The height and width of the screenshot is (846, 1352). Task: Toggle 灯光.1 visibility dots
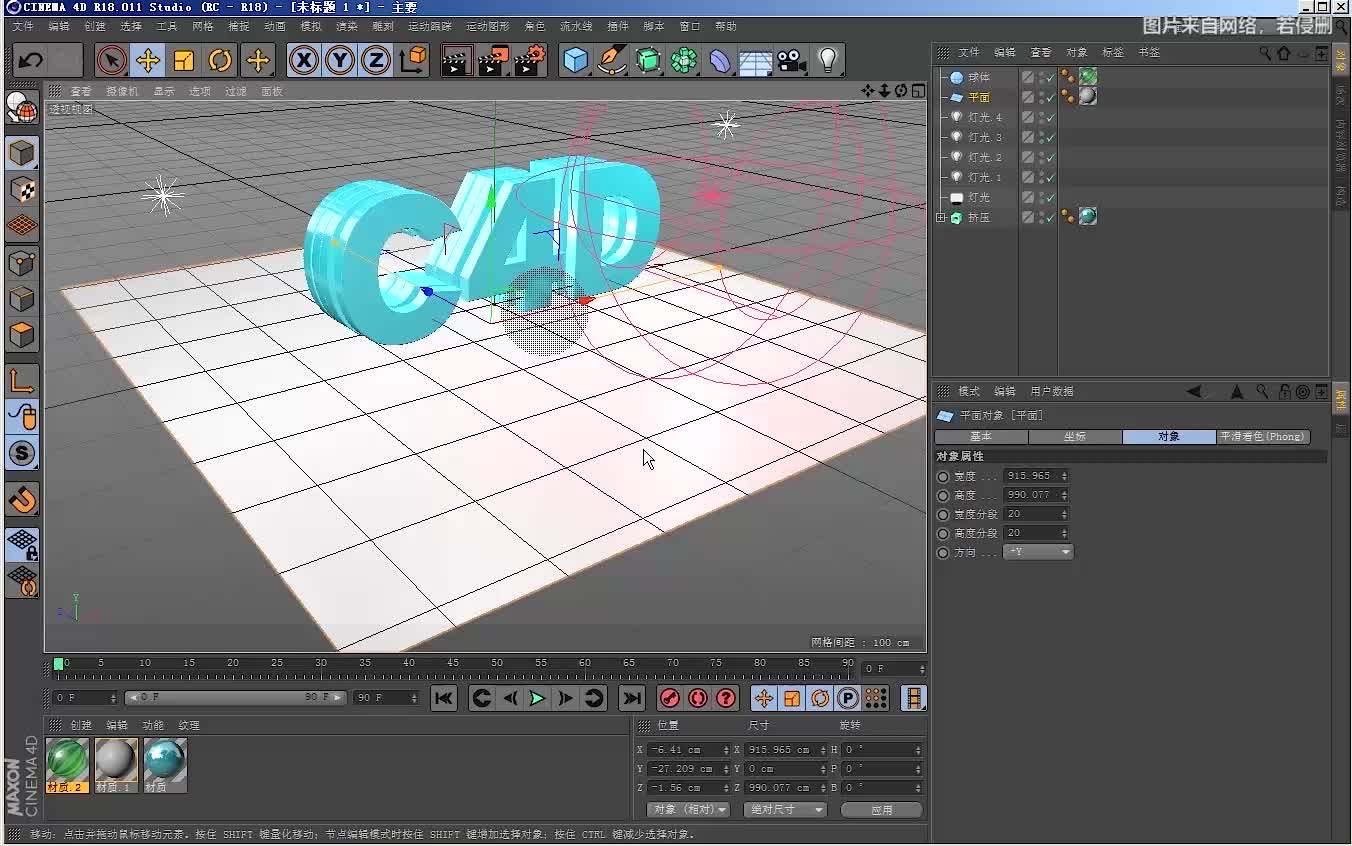[x=1040, y=177]
